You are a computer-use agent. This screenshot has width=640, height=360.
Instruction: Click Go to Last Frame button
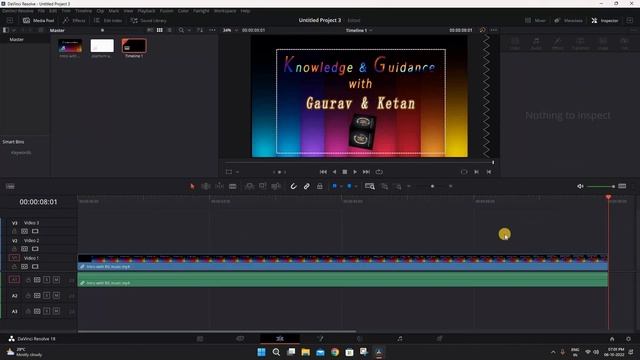tap(366, 172)
